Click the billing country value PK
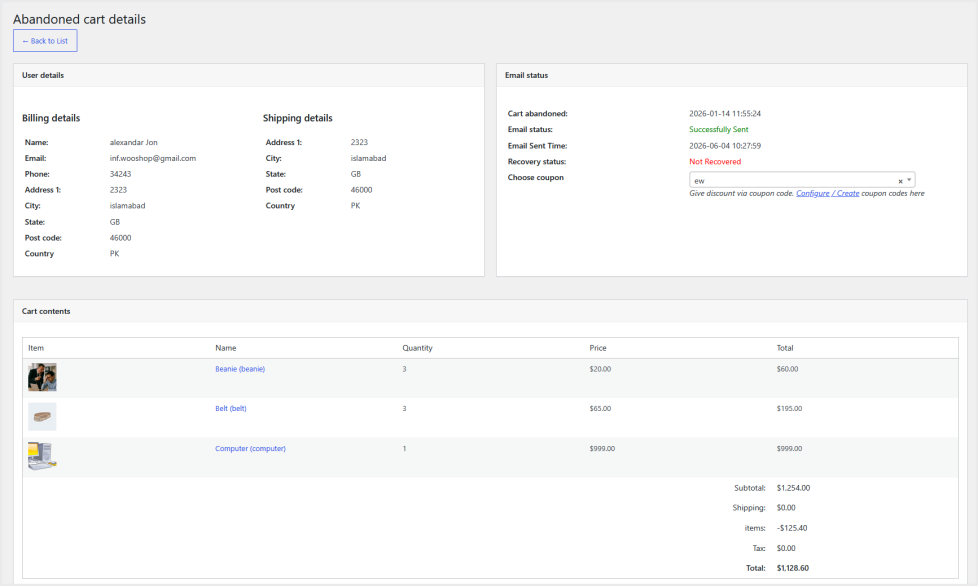 114,254
